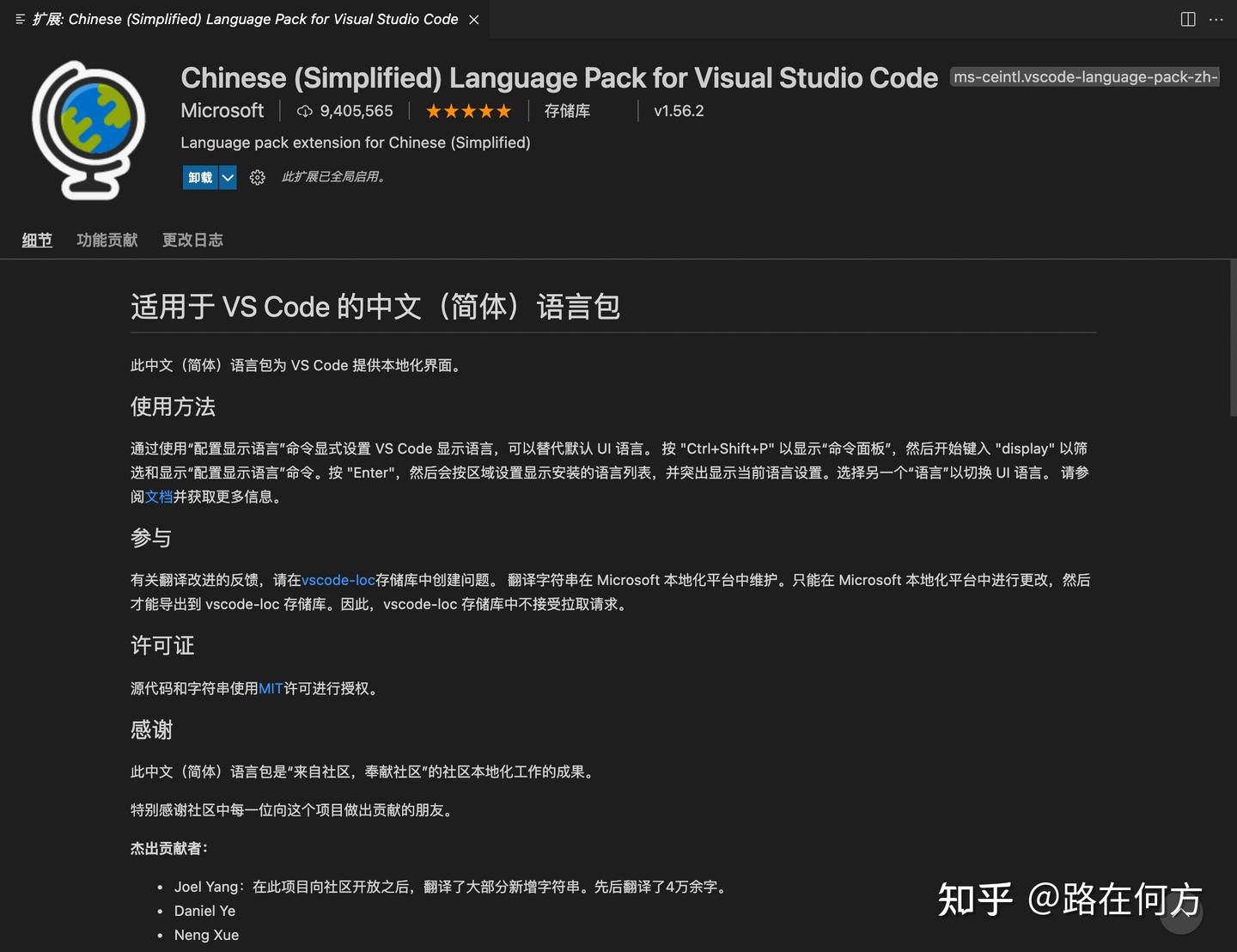Click the split editor icon top right

click(1188, 18)
